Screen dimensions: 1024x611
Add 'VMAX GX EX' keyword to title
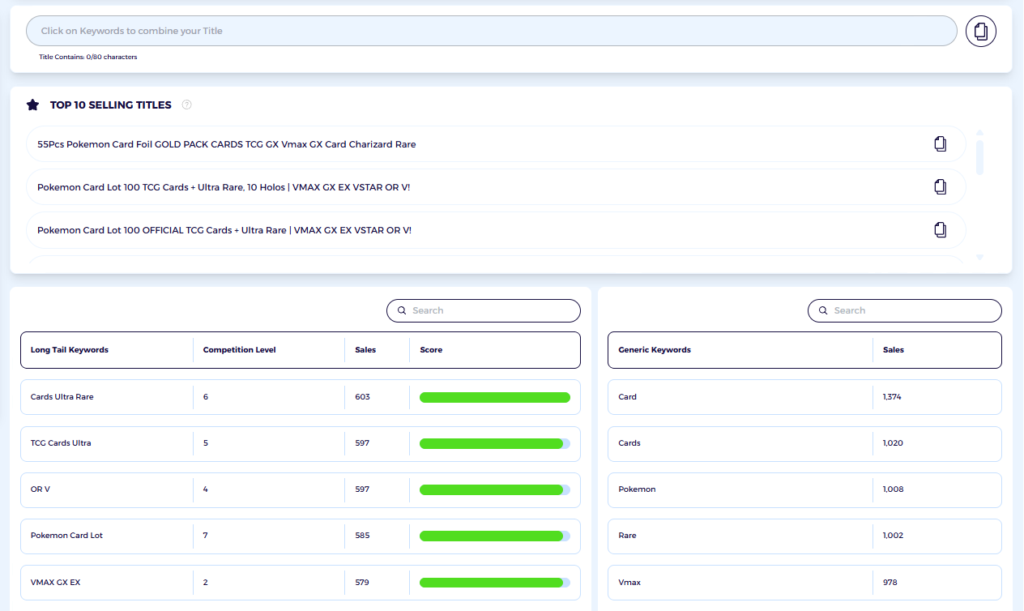[x=56, y=582]
